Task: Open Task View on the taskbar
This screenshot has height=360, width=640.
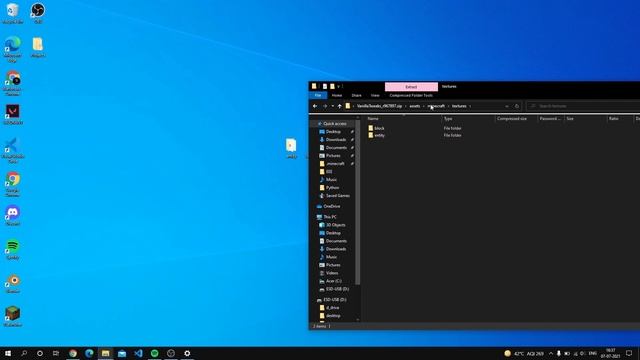Action: (x=56, y=353)
